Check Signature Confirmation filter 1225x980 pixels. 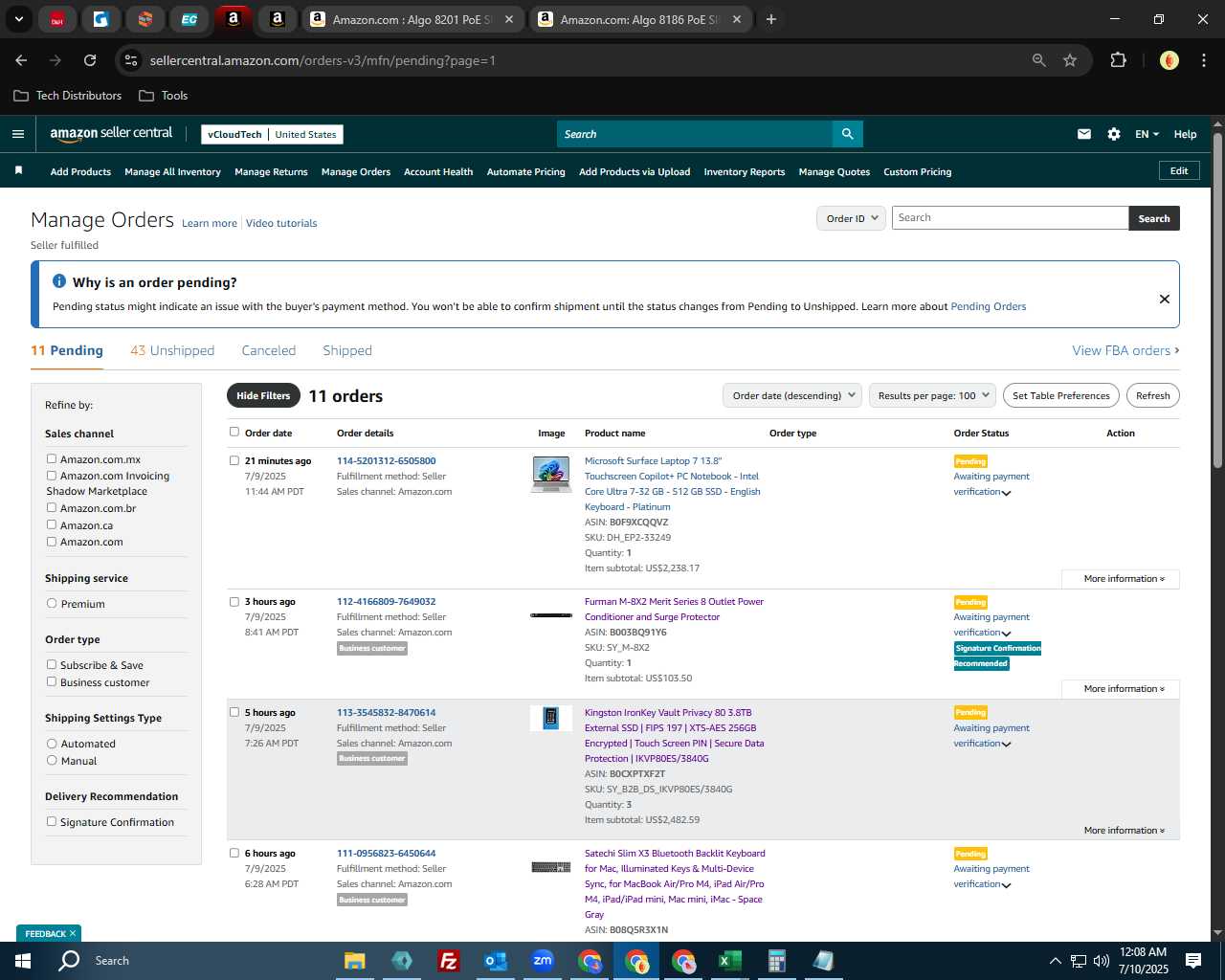tap(52, 821)
